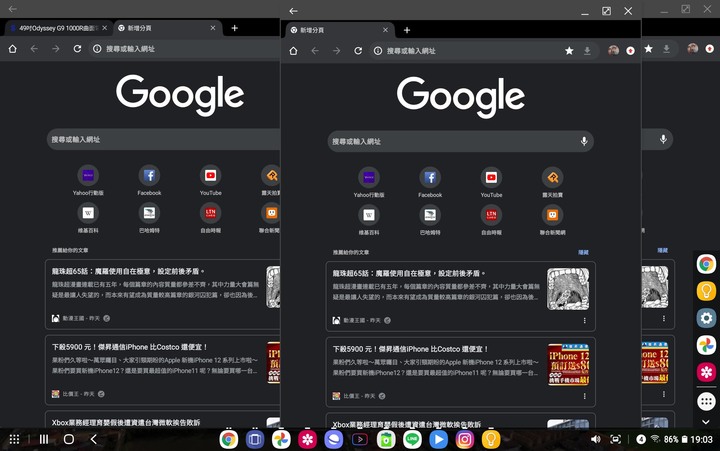The image size is (720, 451).
Task: Click site info icon in front address bar
Action: tap(377, 51)
